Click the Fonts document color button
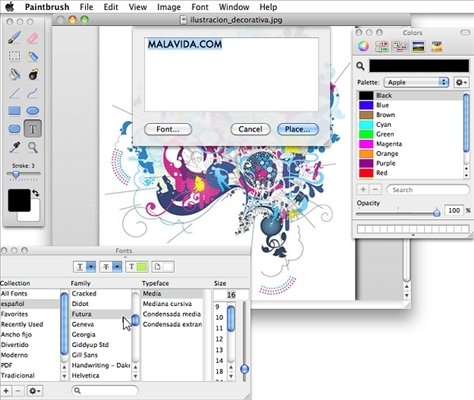Image resolution: width=474 pixels, height=400 pixels. [x=163, y=267]
